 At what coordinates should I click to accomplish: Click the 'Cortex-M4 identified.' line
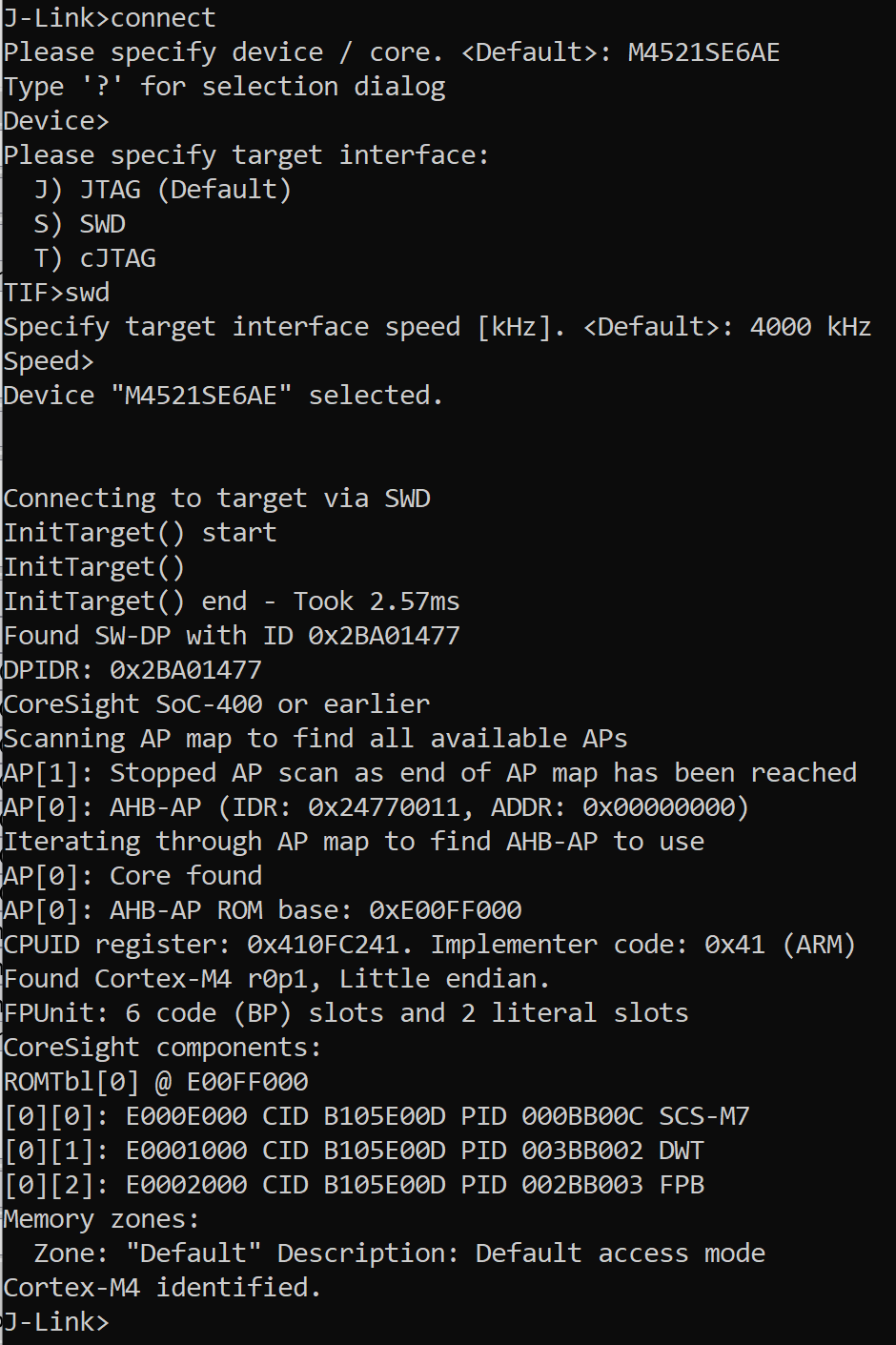tap(162, 1288)
